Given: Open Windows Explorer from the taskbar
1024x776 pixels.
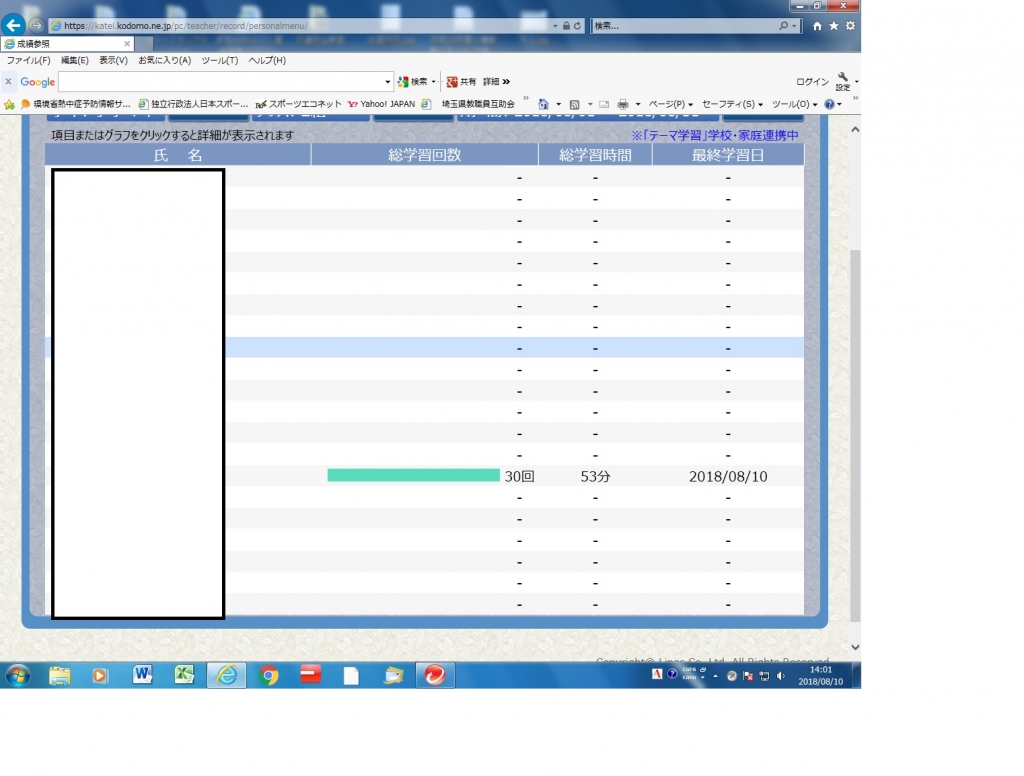Looking at the screenshot, I should pos(59,675).
